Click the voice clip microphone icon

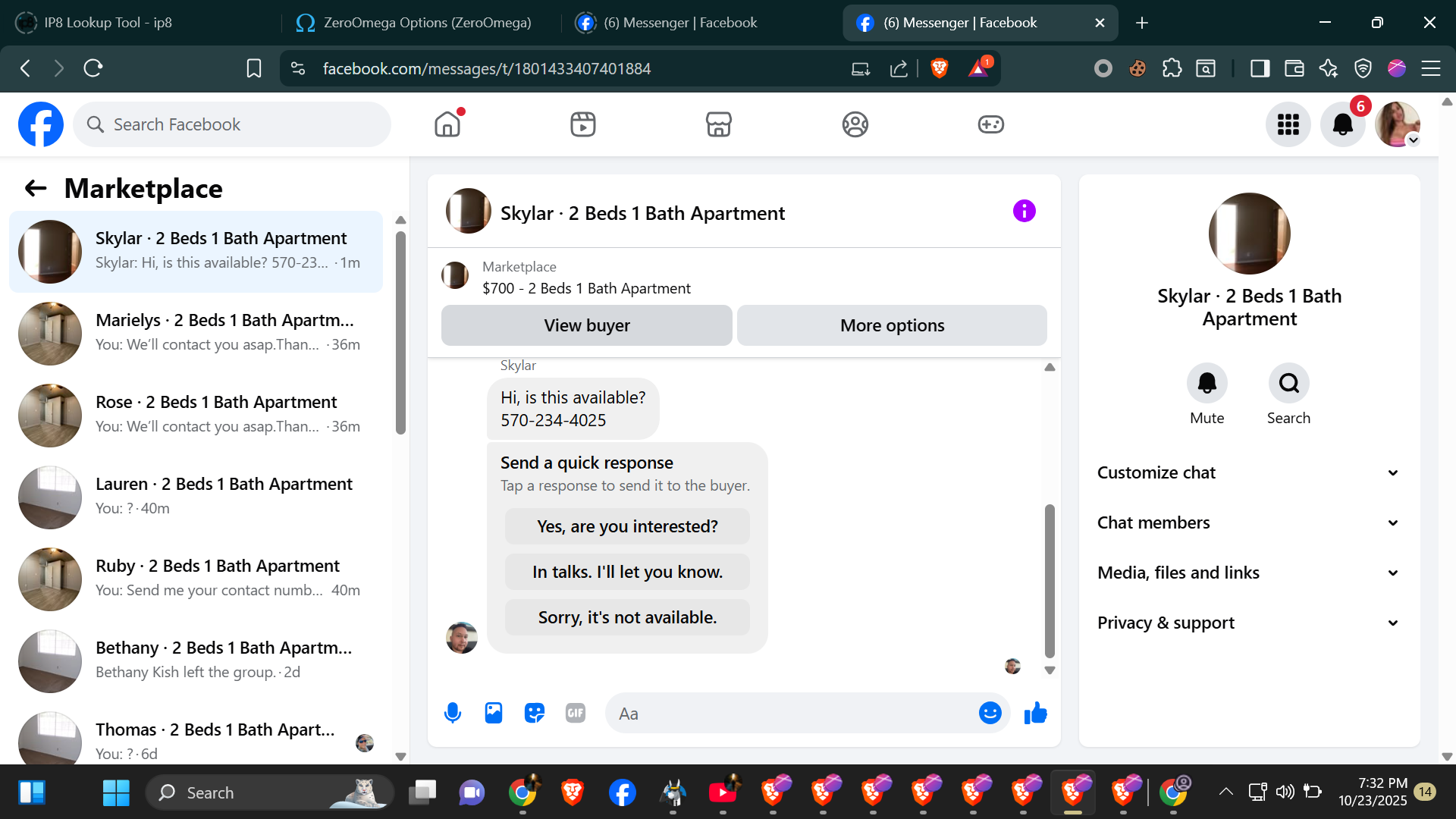click(x=453, y=713)
